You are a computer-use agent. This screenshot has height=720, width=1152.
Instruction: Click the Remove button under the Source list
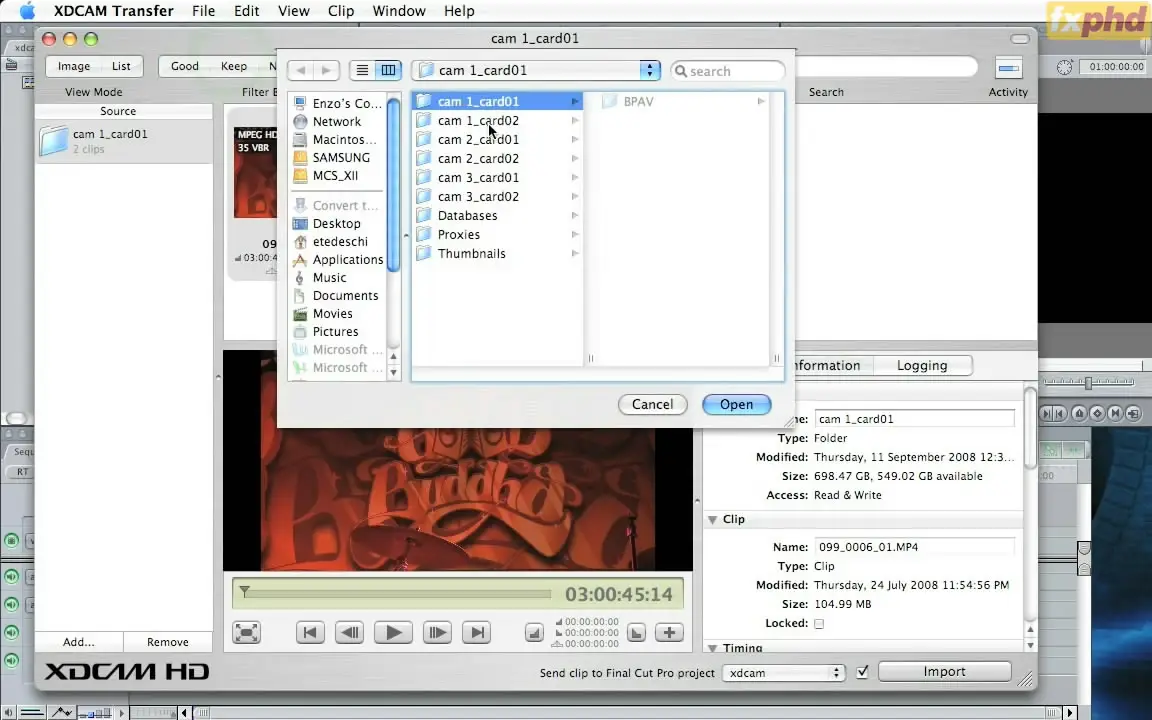pyautogui.click(x=168, y=642)
